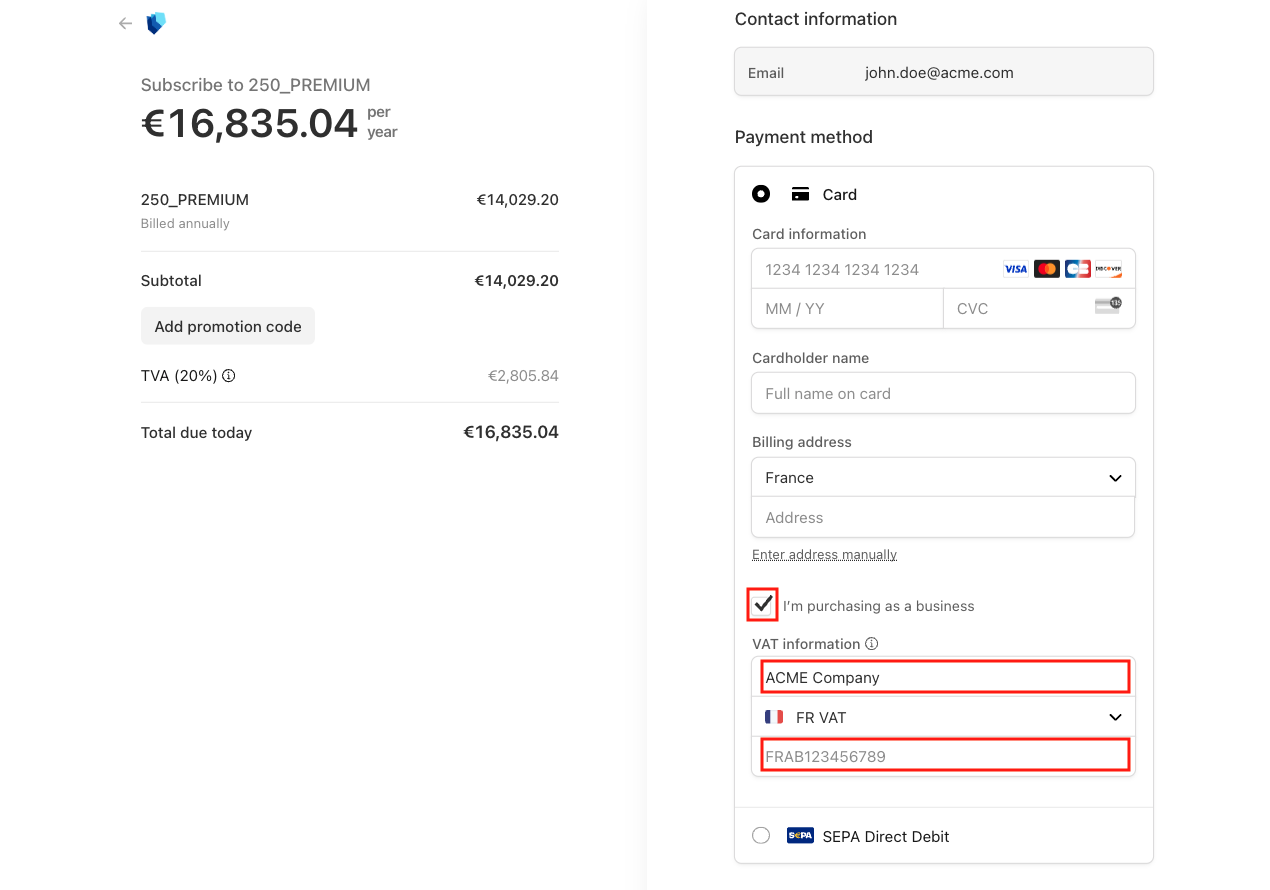Select the Card payment radio button
Screen dimensions: 1270x890
(761, 194)
